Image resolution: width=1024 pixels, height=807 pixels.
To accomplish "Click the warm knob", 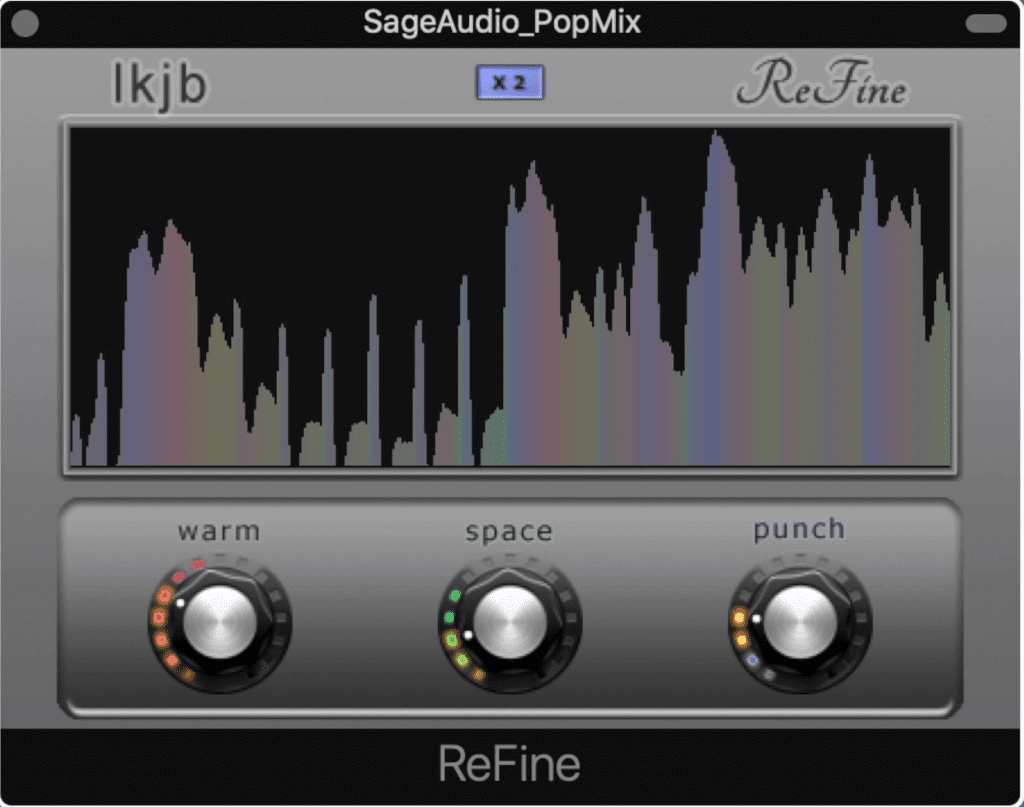I will (219, 623).
